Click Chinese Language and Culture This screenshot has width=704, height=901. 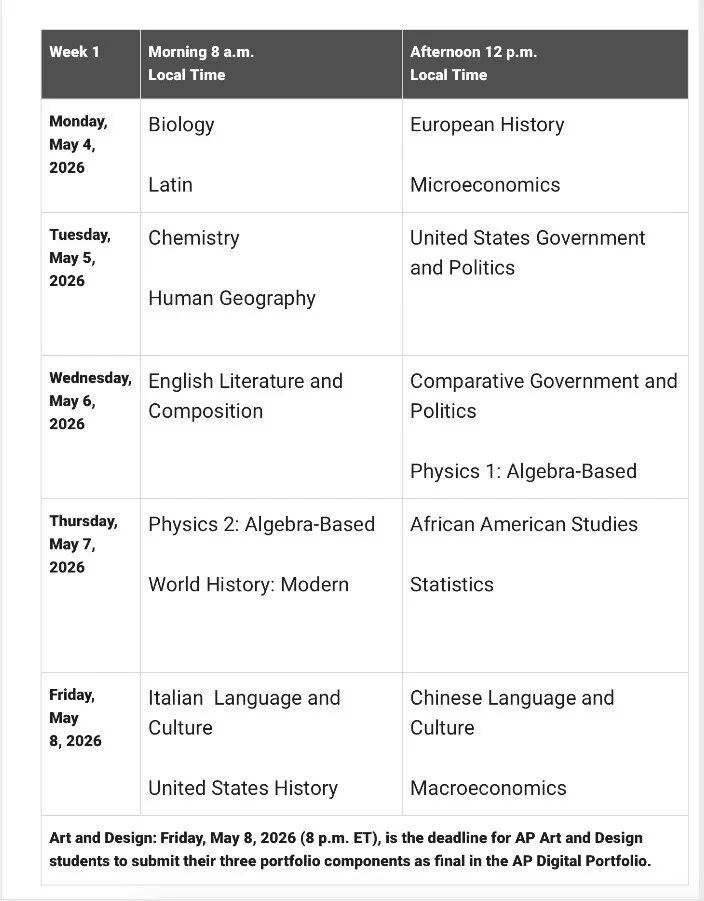point(512,712)
